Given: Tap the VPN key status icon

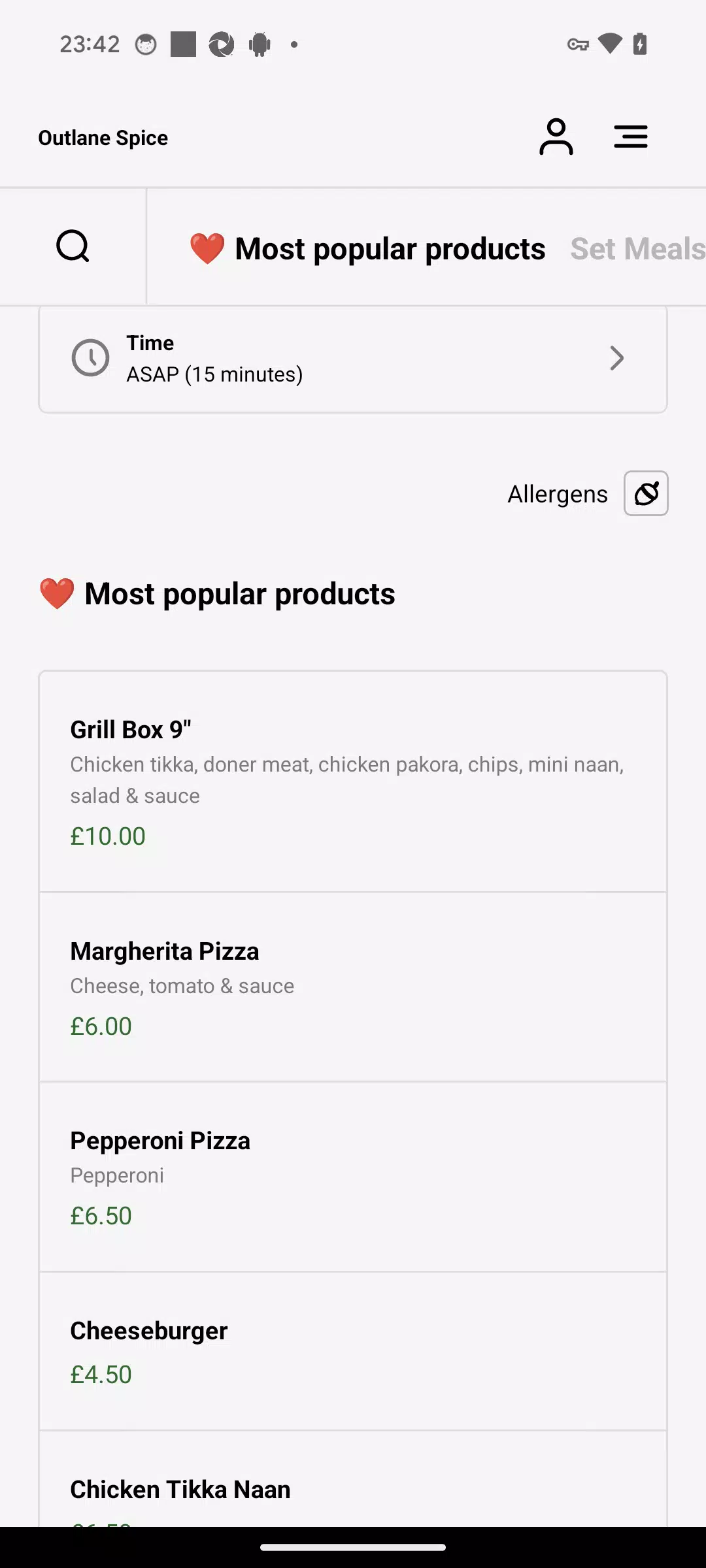Looking at the screenshot, I should [x=578, y=44].
